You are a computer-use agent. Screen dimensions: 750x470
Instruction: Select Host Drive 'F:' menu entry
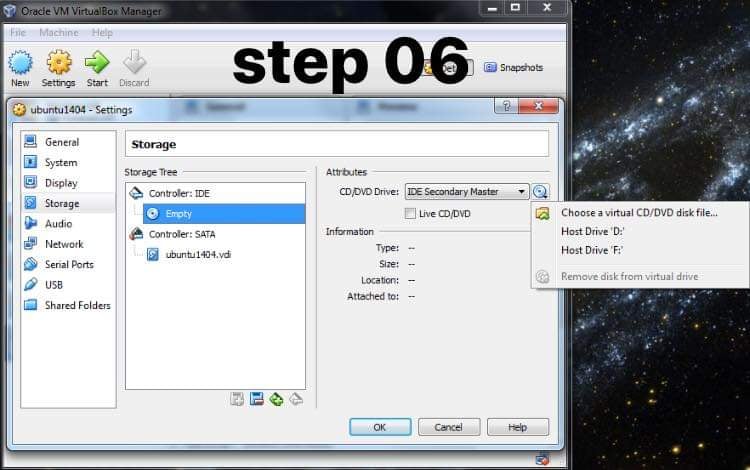pos(640,250)
